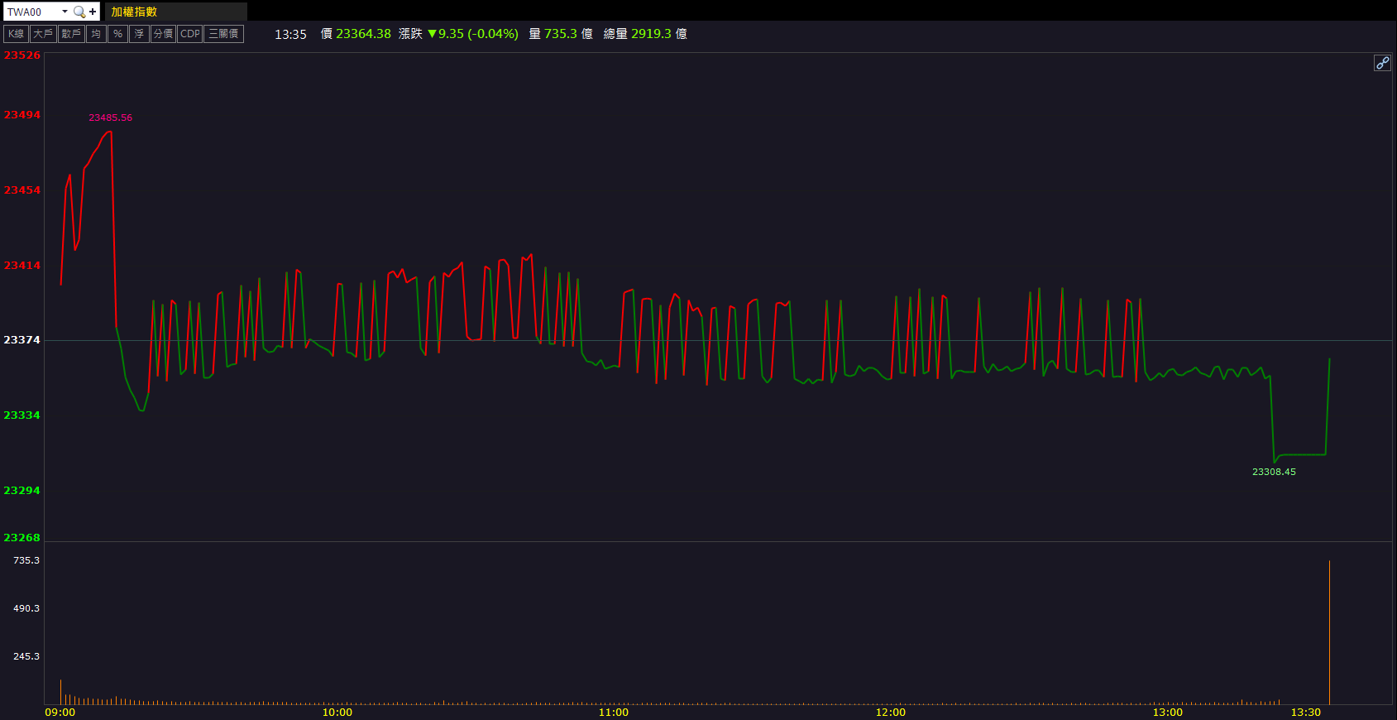The width and height of the screenshot is (1397, 720).
Task: Click the 23374 reference price axis label
Action: pyautogui.click(x=22, y=340)
